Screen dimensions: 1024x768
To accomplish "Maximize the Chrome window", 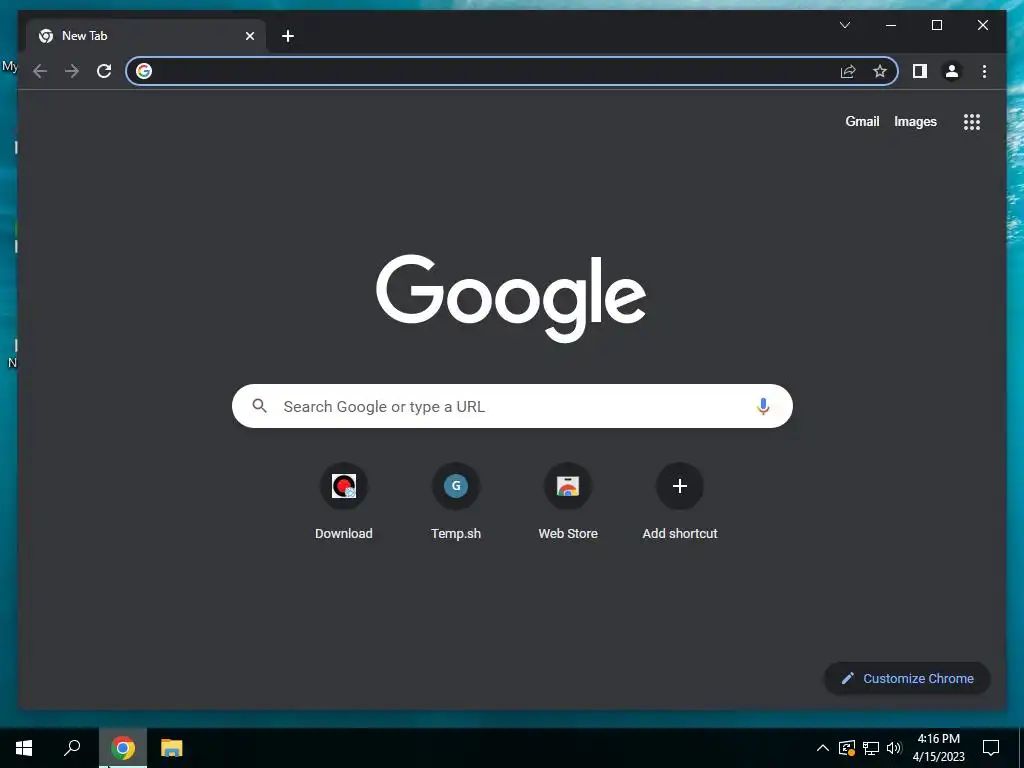I will point(936,25).
